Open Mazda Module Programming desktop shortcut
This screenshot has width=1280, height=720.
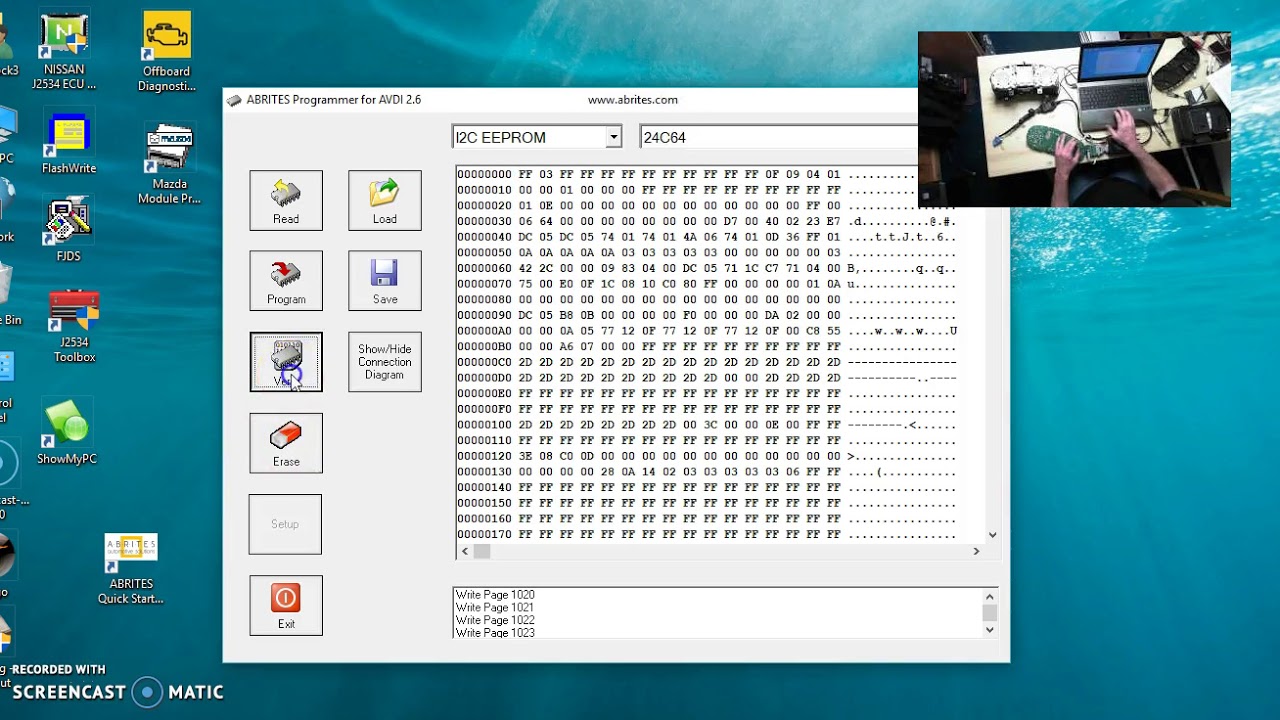[x=169, y=165]
